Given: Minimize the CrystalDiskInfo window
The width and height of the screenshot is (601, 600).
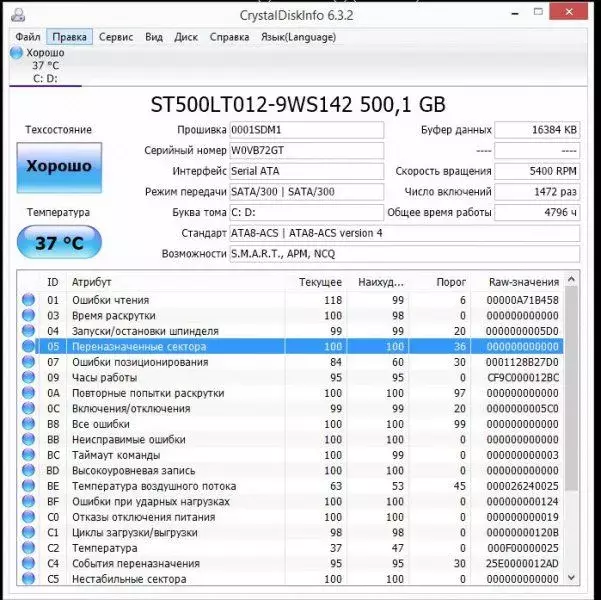Looking at the screenshot, I should 515,13.
